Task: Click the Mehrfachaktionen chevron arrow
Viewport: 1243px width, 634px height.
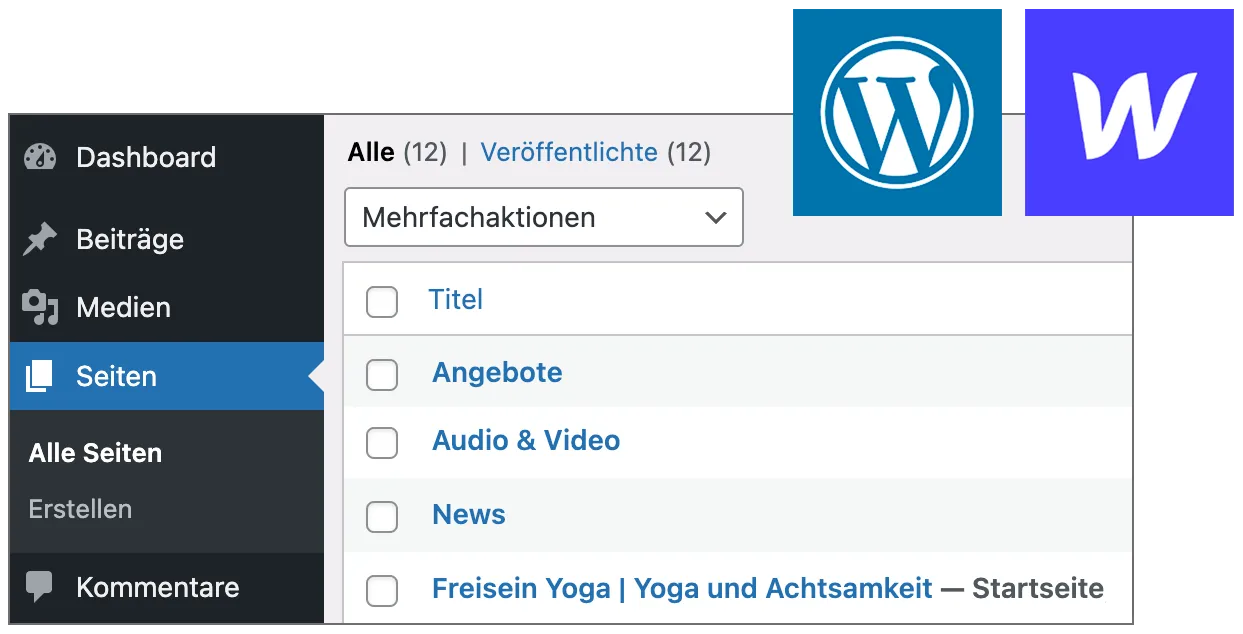Action: 715,217
